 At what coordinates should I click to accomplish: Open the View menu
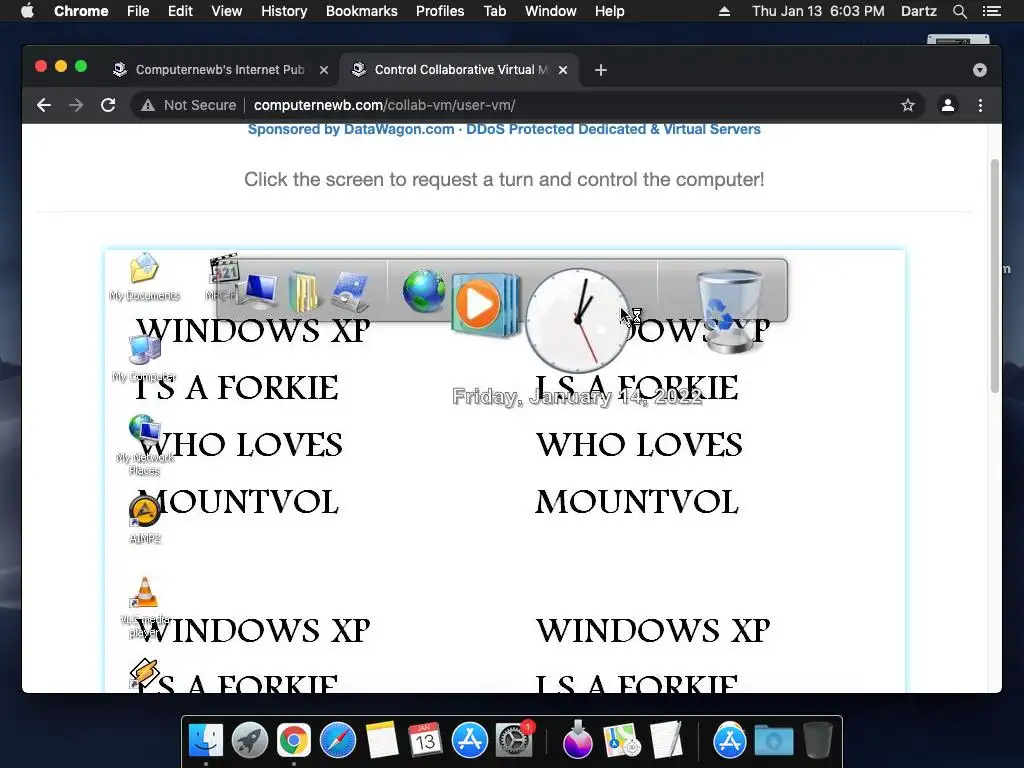(x=227, y=11)
